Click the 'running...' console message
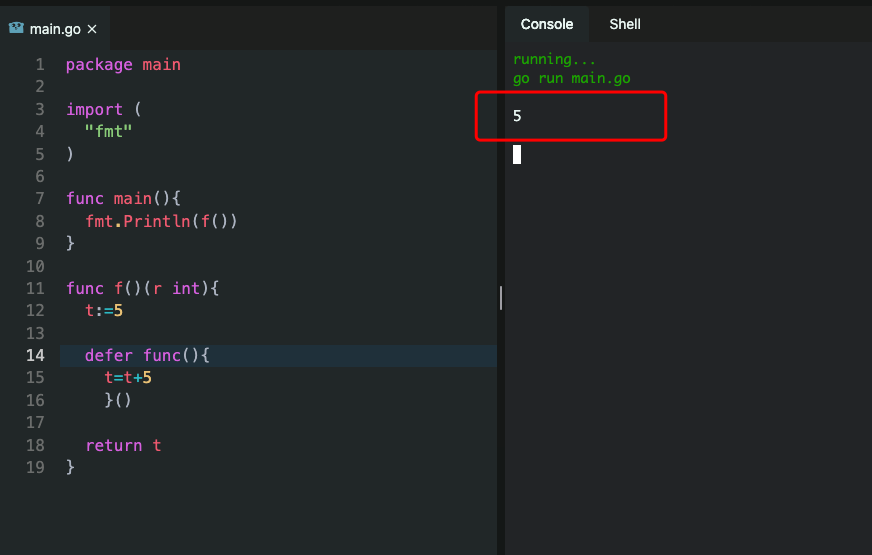The width and height of the screenshot is (872, 555). (554, 59)
